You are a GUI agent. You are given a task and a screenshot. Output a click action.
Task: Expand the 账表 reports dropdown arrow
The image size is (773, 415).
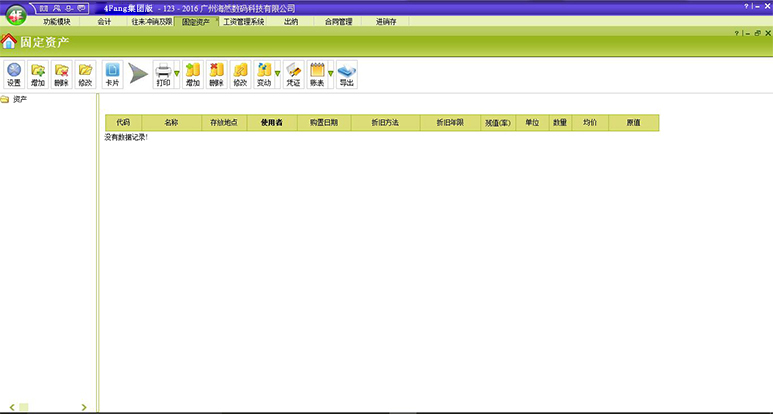click(x=330, y=74)
